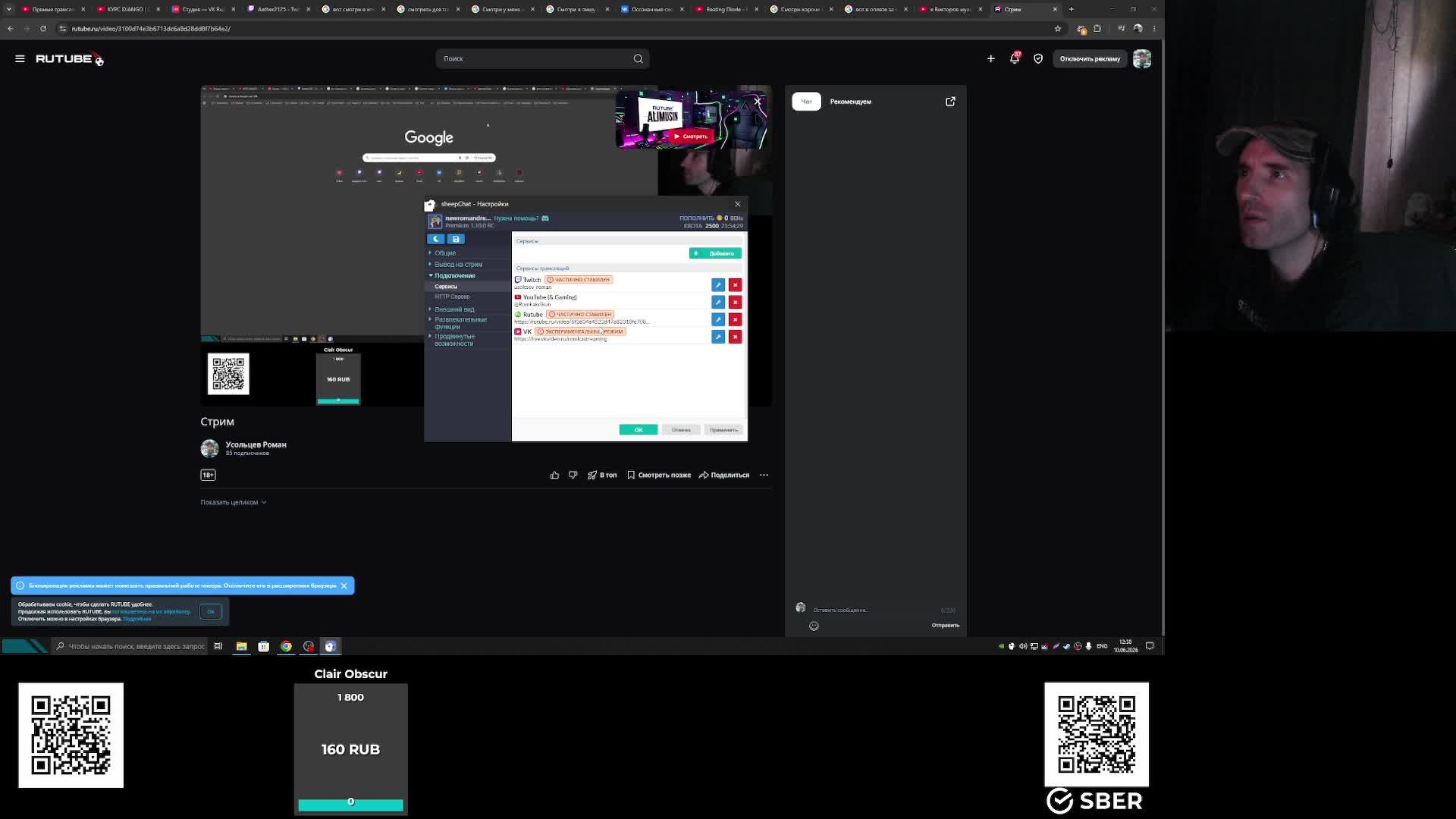Confirm settings with the OK button
The width and height of the screenshot is (1456, 819).
click(x=639, y=430)
